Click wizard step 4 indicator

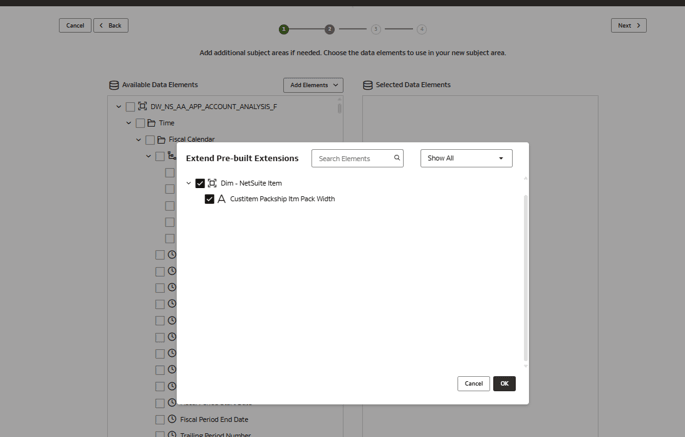422,29
